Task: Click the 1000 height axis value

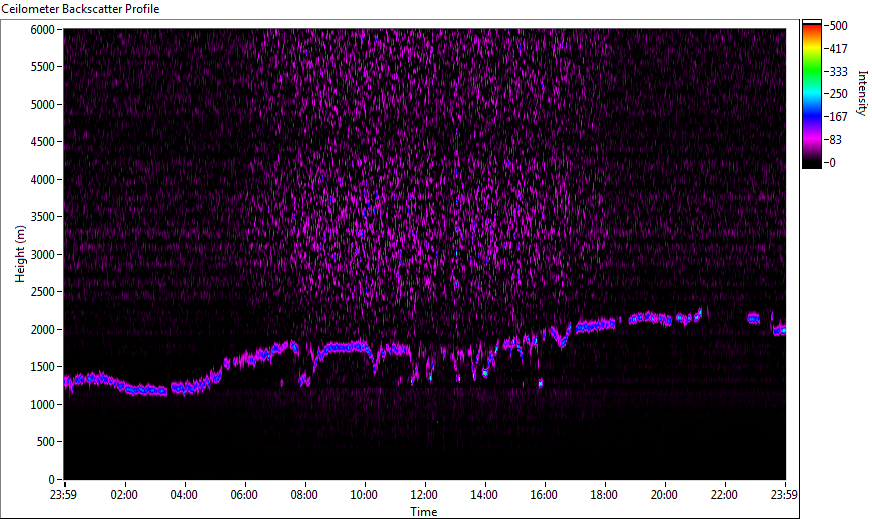Action: point(42,405)
